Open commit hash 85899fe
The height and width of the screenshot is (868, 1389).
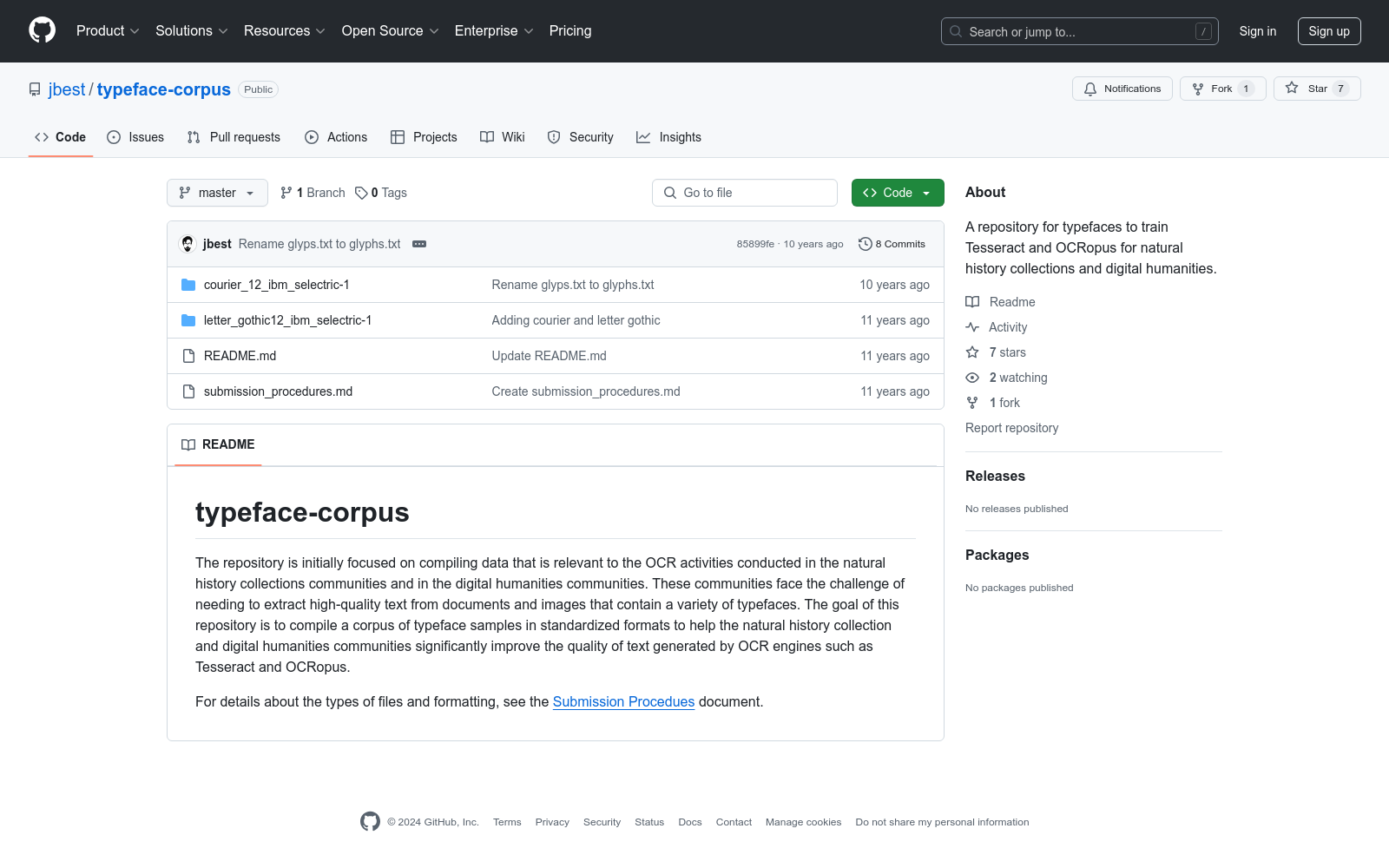(755, 244)
